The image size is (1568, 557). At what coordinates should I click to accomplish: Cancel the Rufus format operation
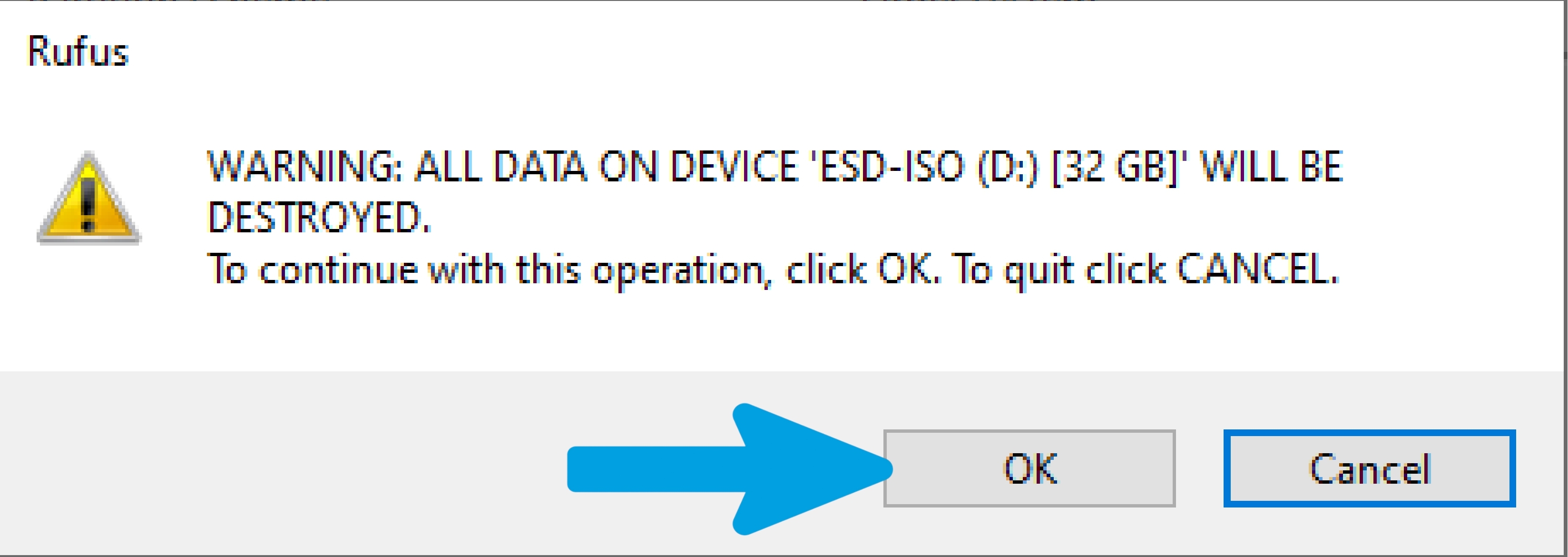tap(1370, 468)
